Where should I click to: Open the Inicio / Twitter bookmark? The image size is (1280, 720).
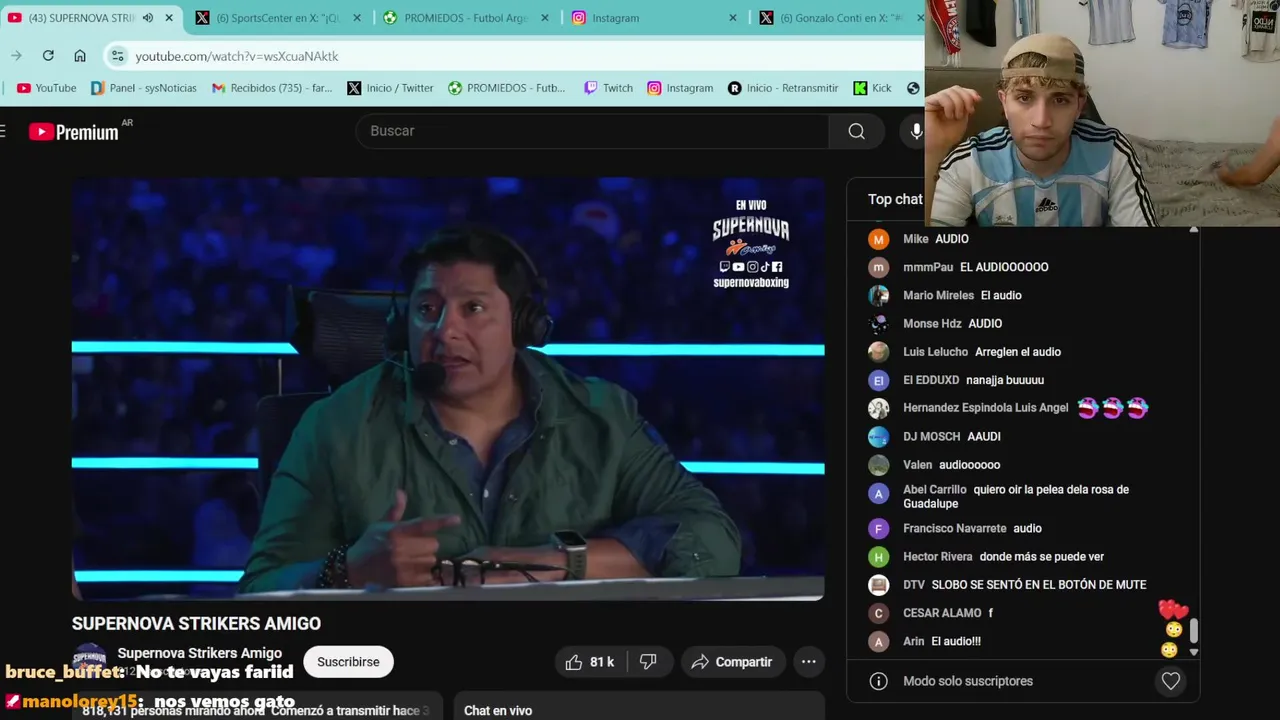pyautogui.click(x=390, y=88)
